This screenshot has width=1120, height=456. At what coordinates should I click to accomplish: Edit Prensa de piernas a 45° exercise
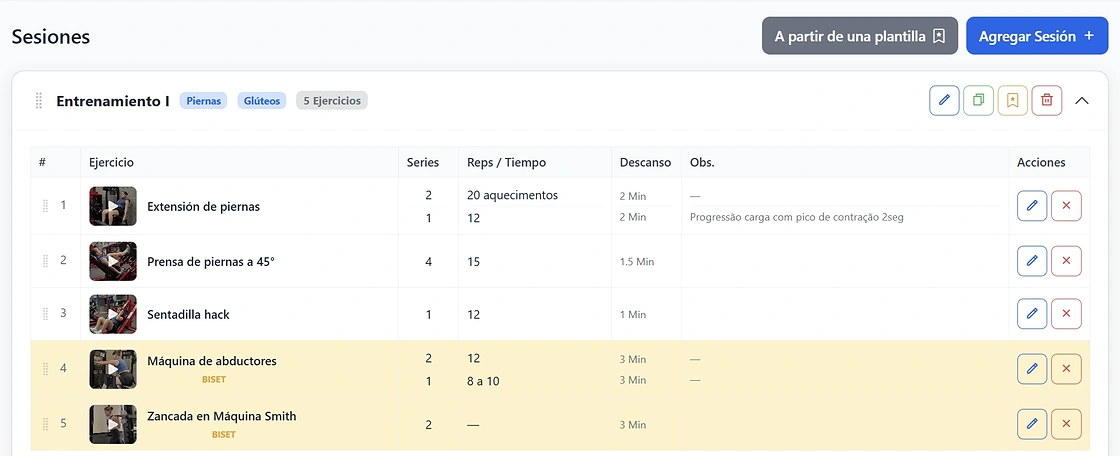(x=1032, y=261)
